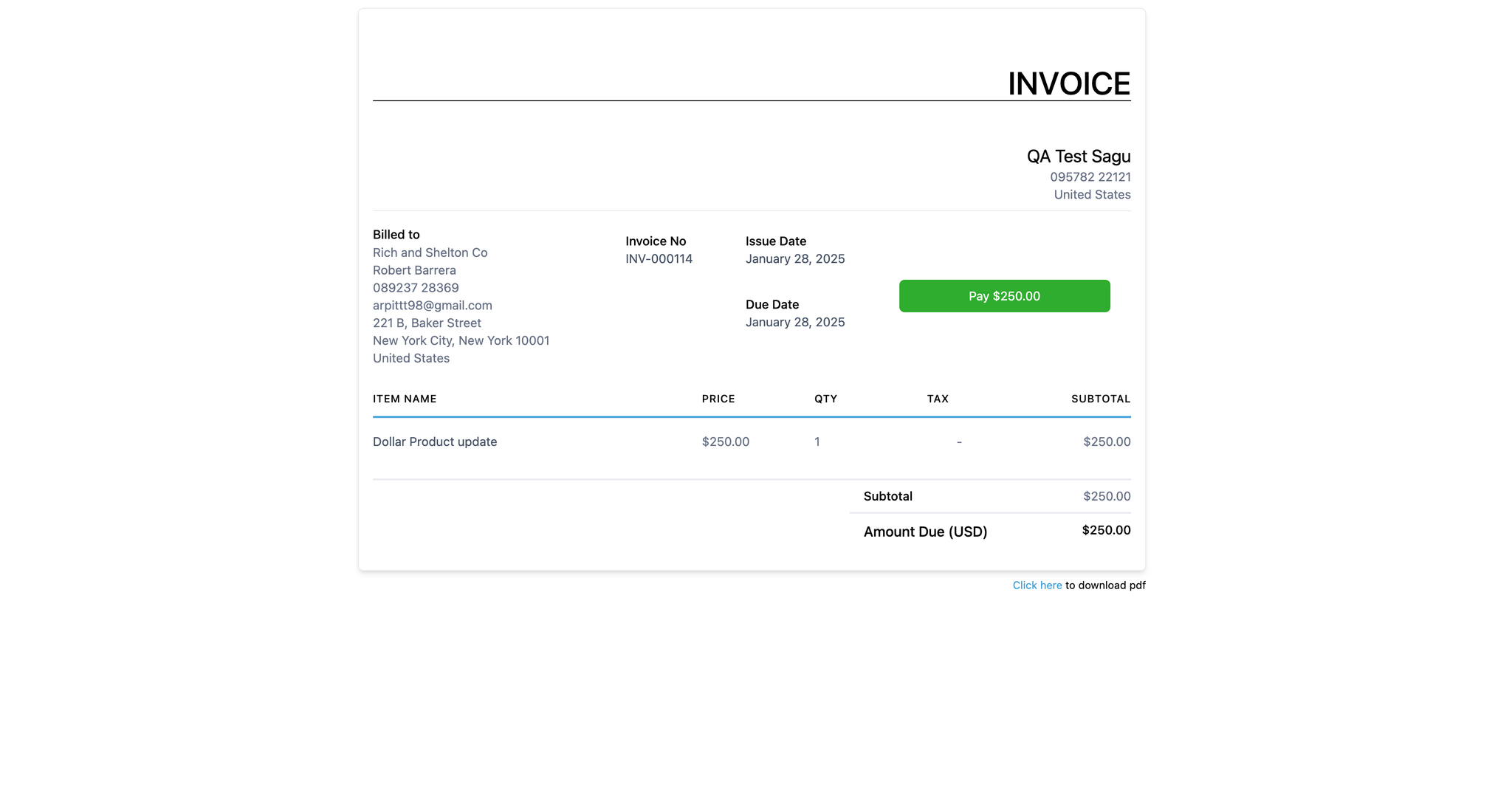The width and height of the screenshot is (1512, 804).
Task: Click the item row subtotal $250.00
Action: (1107, 442)
